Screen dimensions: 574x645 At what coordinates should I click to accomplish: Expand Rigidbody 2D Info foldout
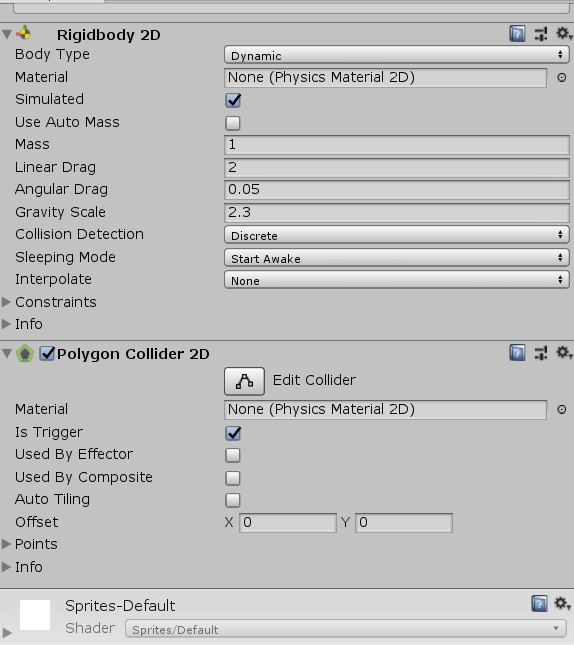coord(6,324)
